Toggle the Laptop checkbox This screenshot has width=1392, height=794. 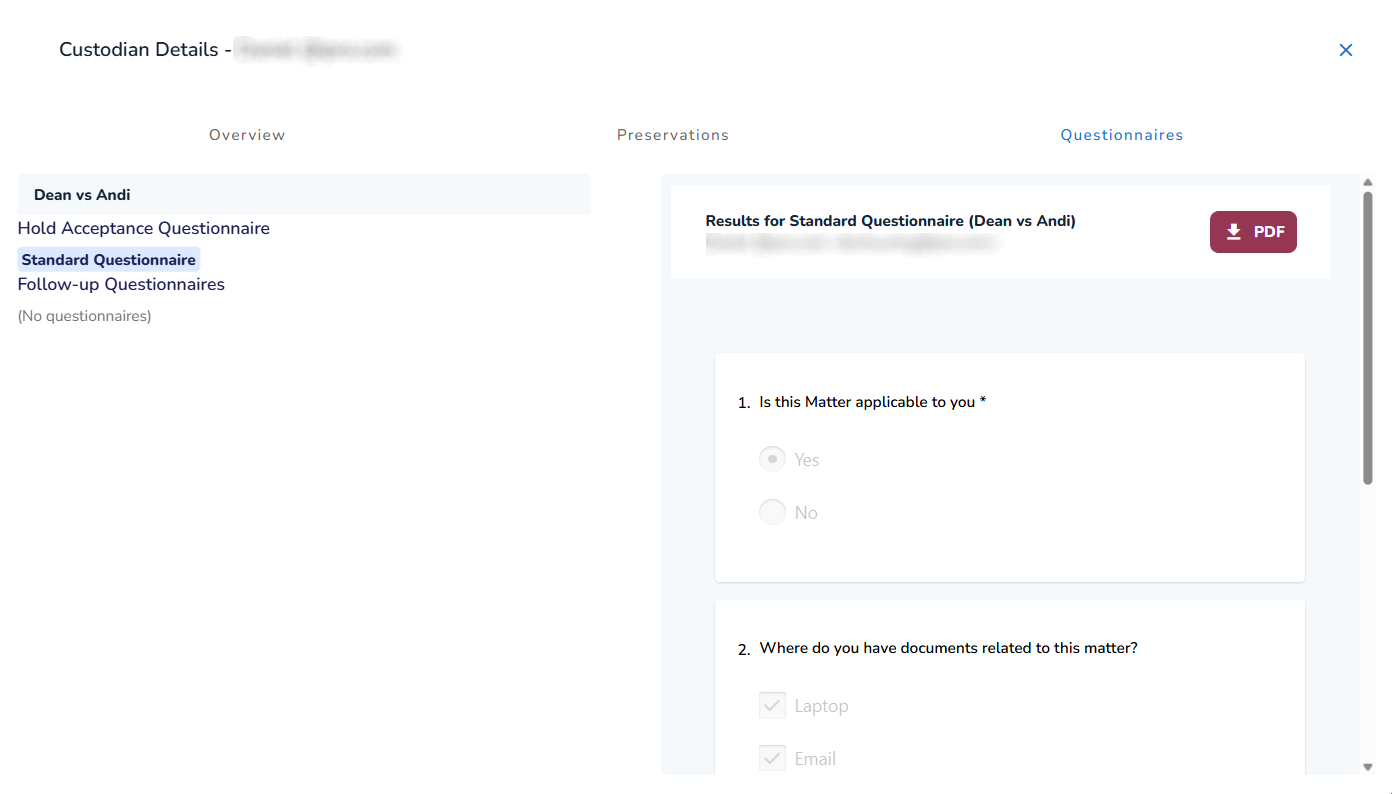772,705
